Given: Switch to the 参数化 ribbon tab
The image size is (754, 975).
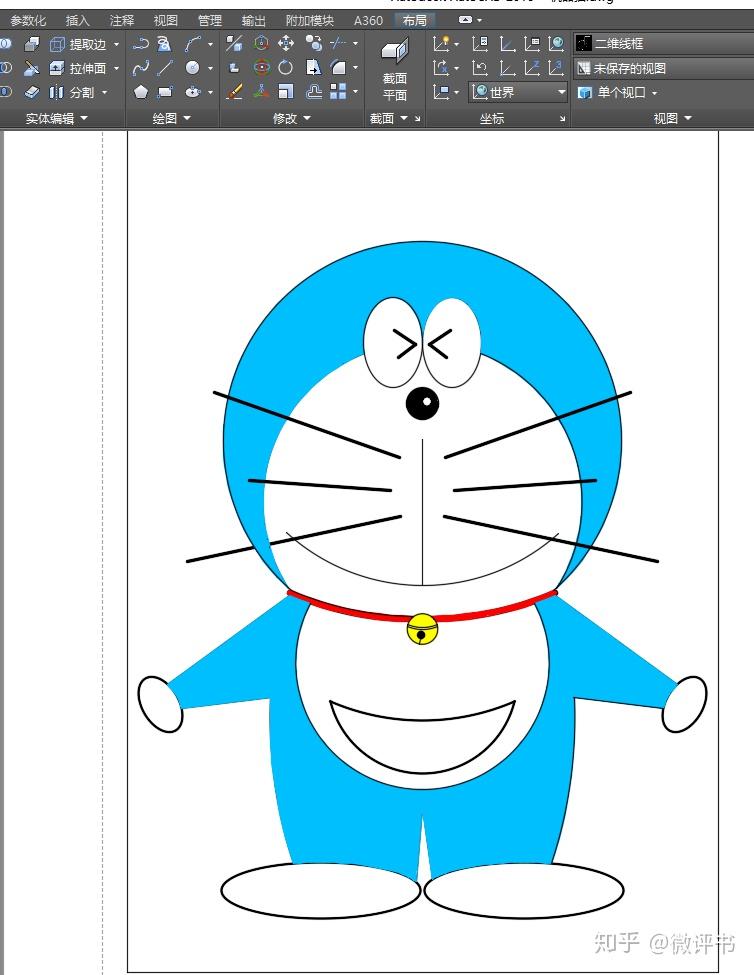Looking at the screenshot, I should click(28, 21).
